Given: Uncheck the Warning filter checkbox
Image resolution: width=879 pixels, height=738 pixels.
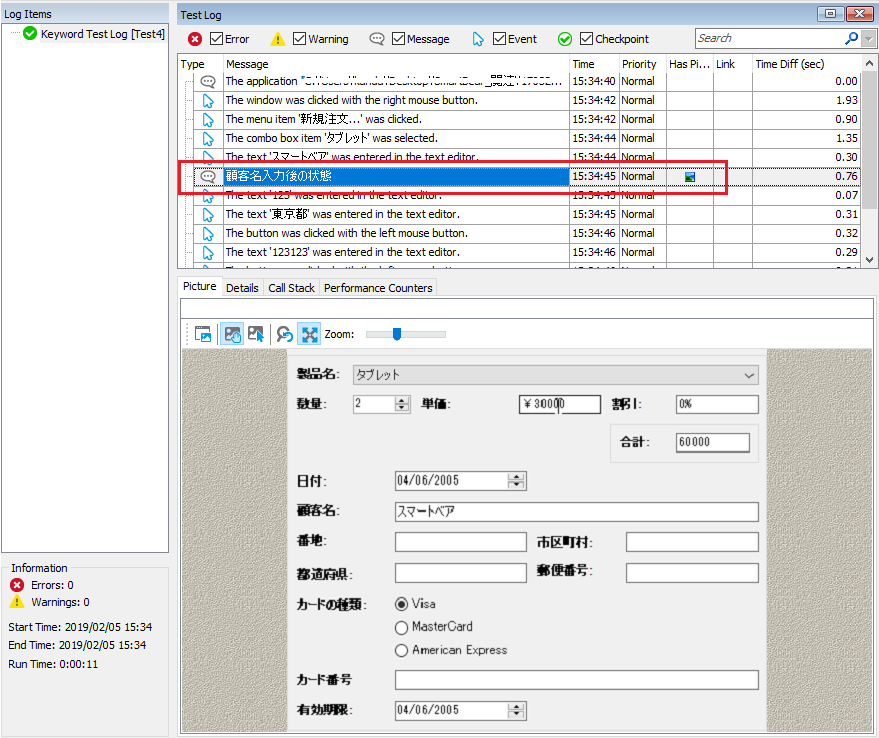Looking at the screenshot, I should pyautogui.click(x=299, y=39).
